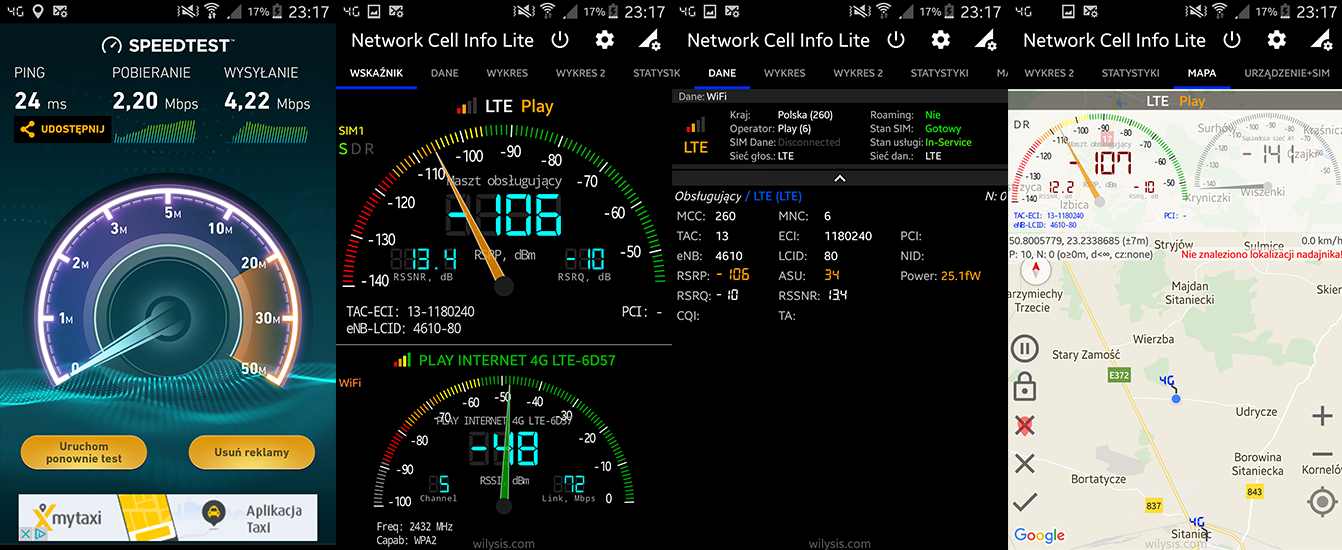Tap the plain X icon on the map

1025,463
